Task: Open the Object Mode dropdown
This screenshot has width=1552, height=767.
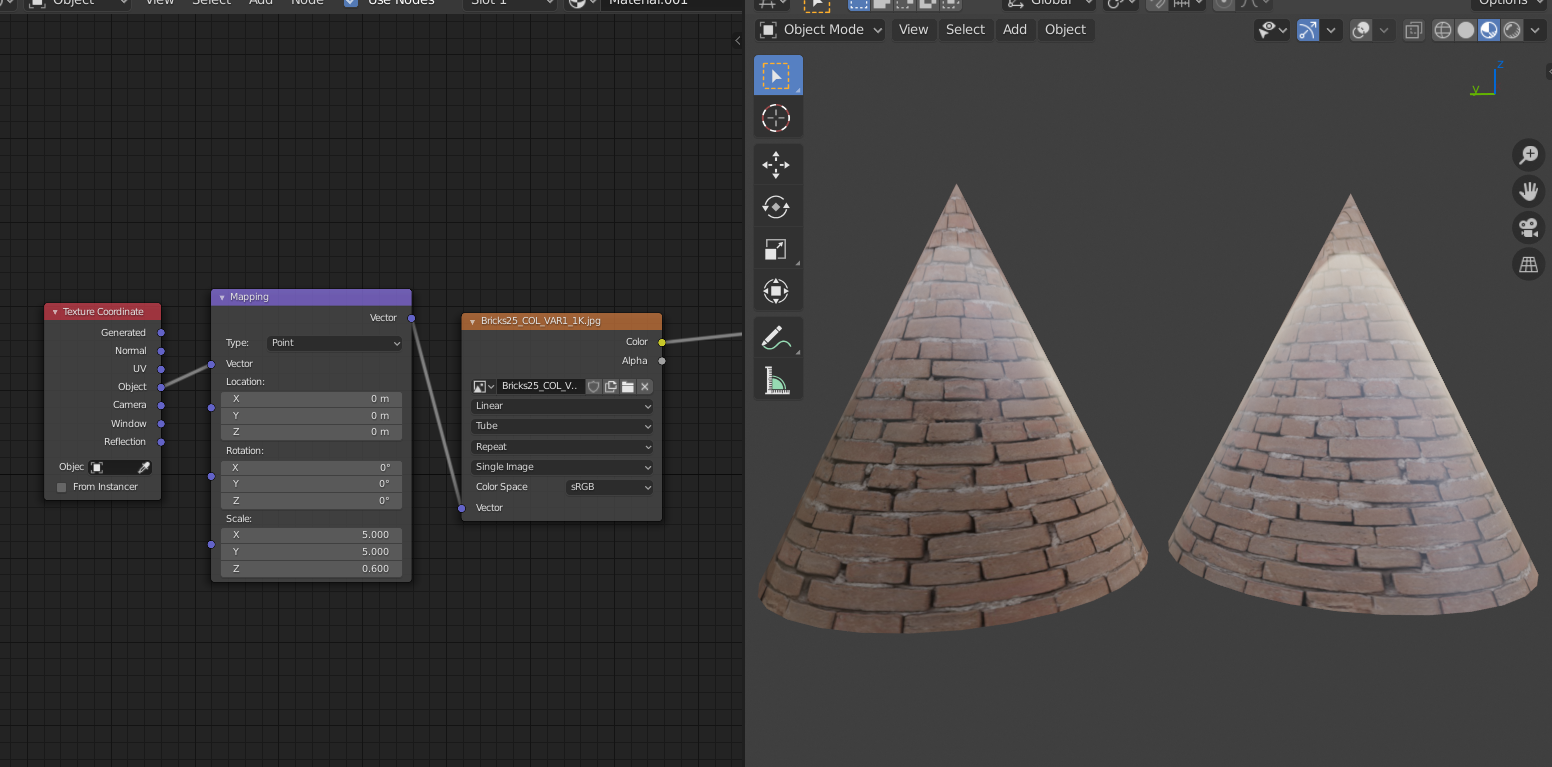Action: point(821,30)
